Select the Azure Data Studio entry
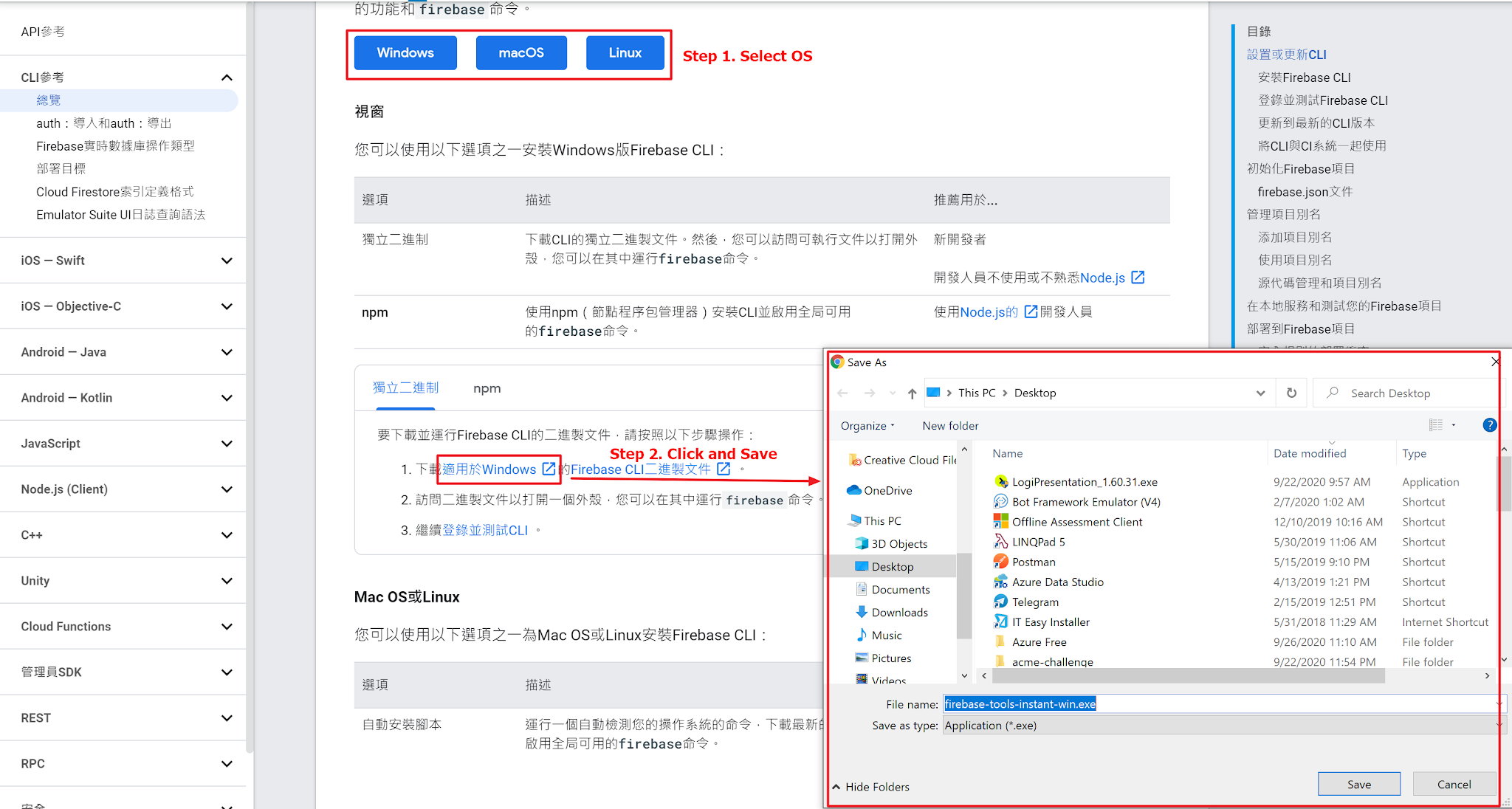 1059,582
